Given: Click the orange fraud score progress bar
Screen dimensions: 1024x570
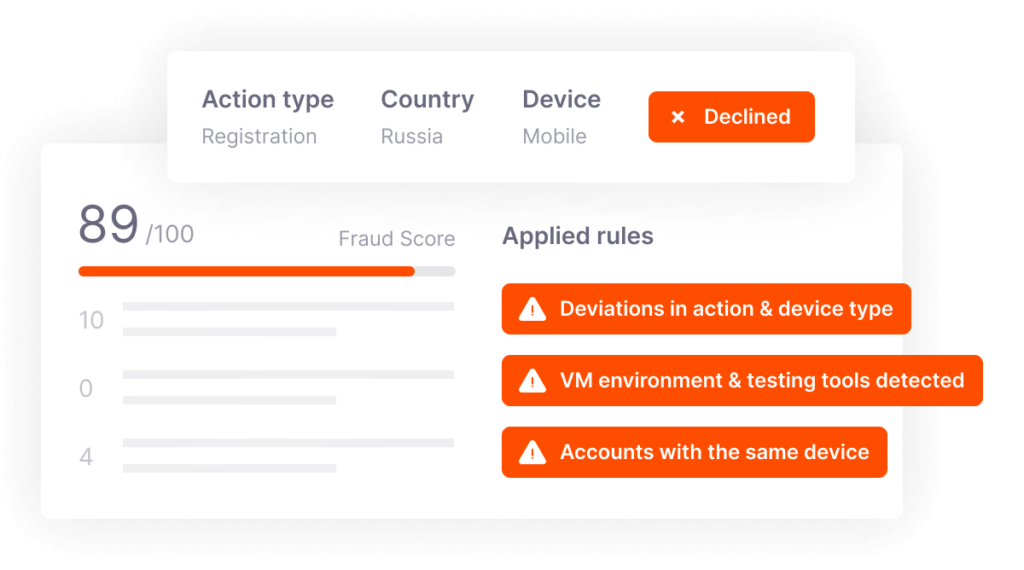Looking at the screenshot, I should [246, 272].
